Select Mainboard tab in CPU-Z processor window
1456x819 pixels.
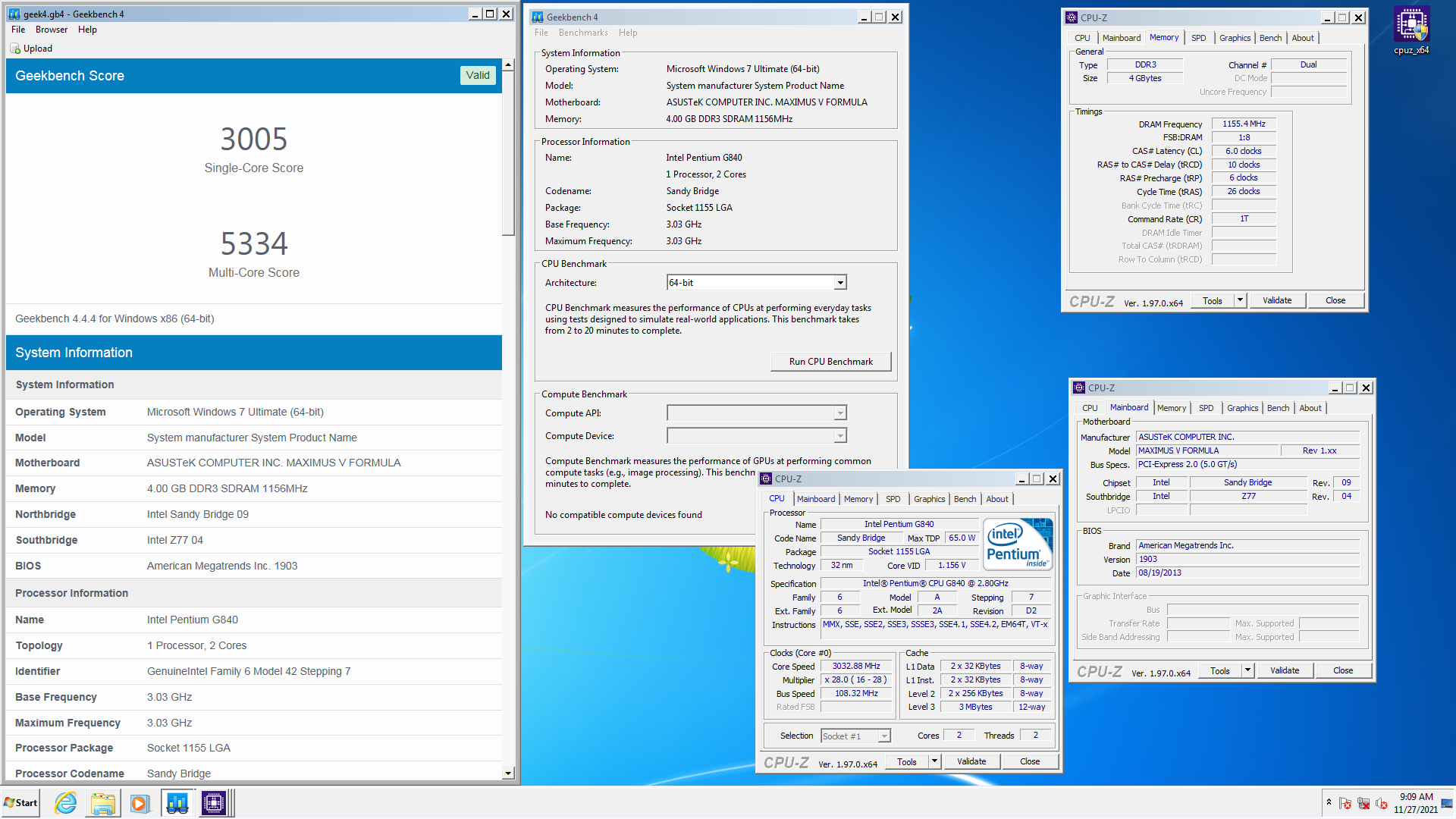[x=816, y=499]
